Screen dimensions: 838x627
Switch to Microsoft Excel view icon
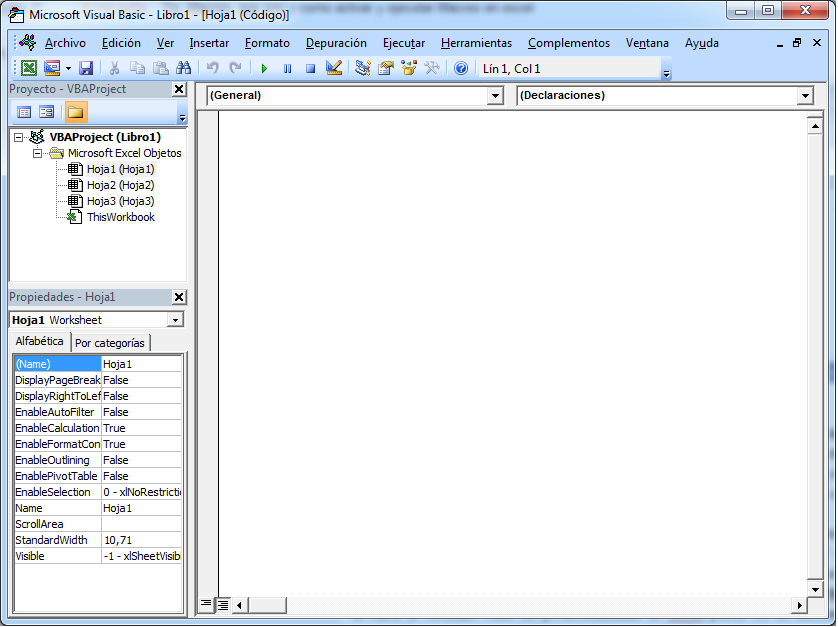click(28, 68)
